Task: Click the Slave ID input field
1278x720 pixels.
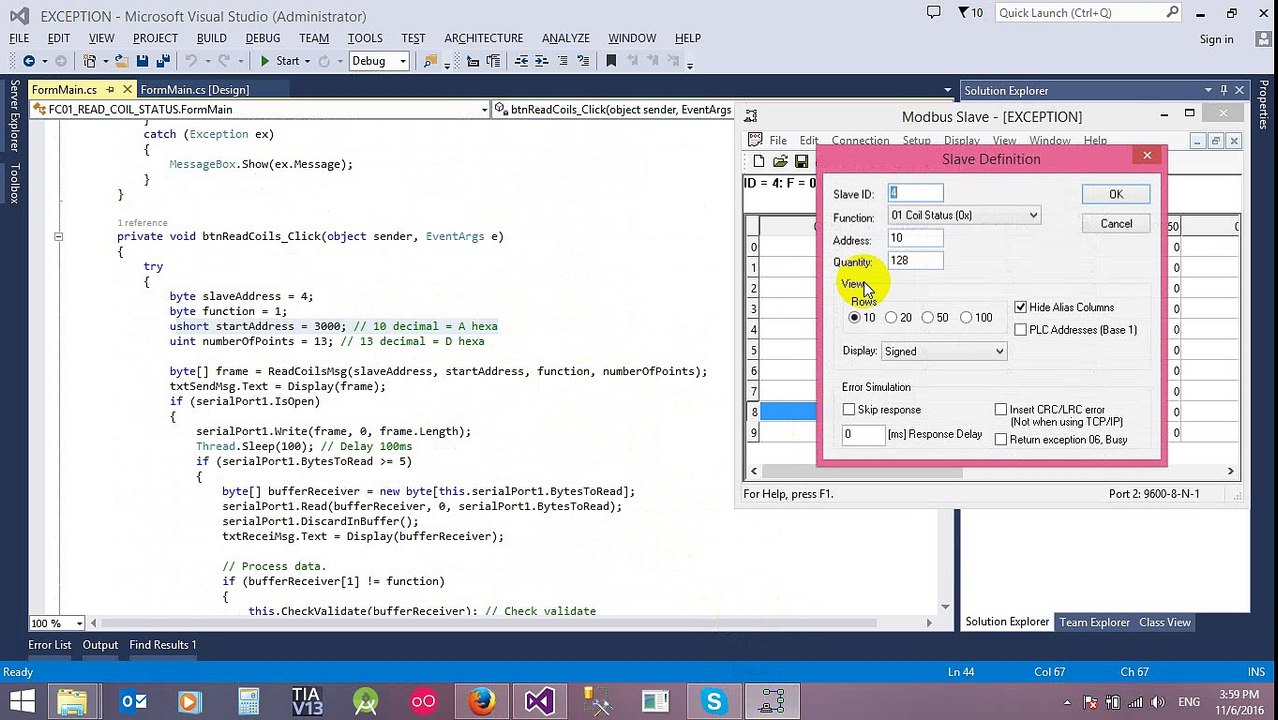Action: tap(915, 193)
